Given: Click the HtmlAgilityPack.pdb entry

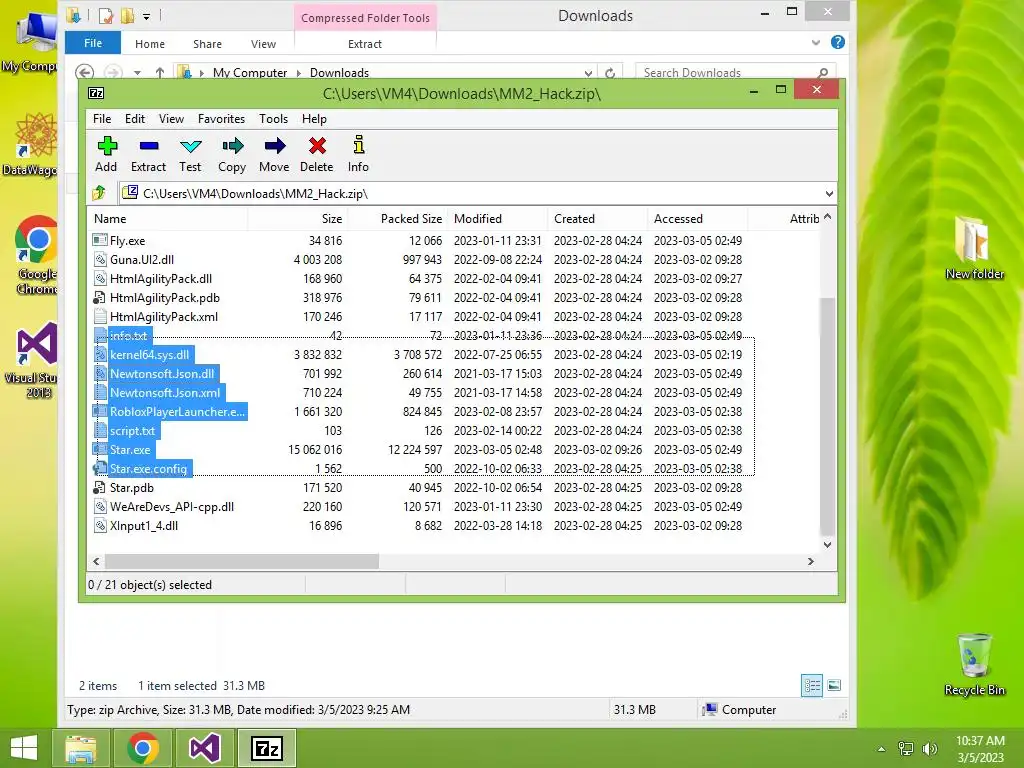Looking at the screenshot, I should [x=165, y=298].
